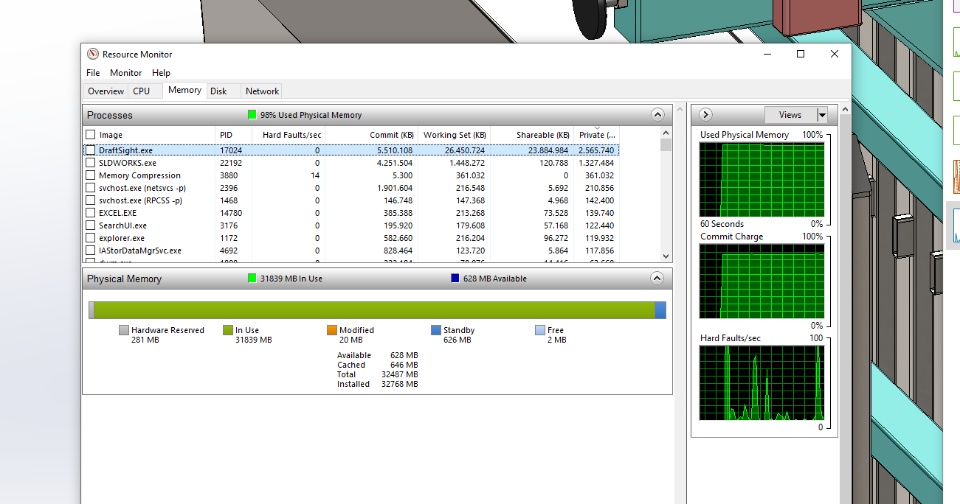Switch to the Overview tab
This screenshot has width=960, height=504.
point(105,91)
